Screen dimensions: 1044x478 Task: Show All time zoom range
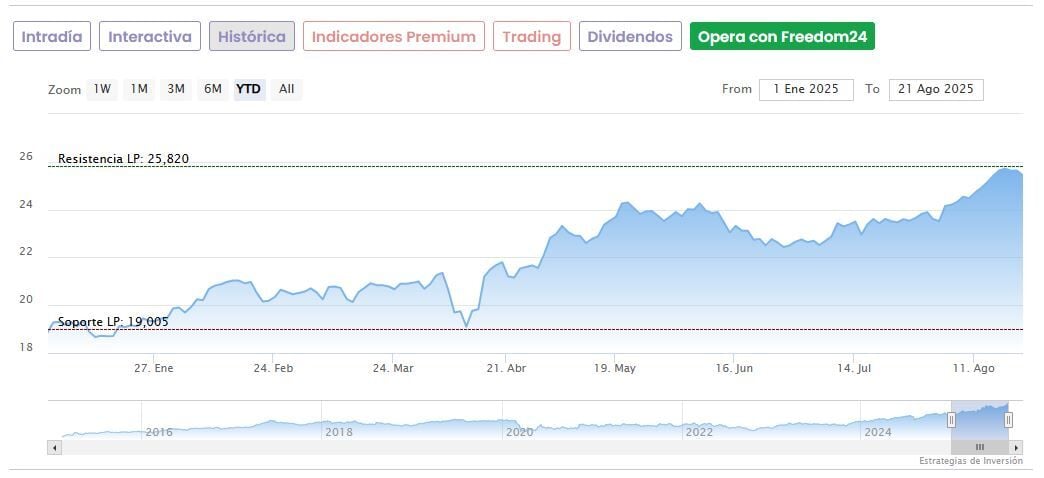(x=287, y=89)
